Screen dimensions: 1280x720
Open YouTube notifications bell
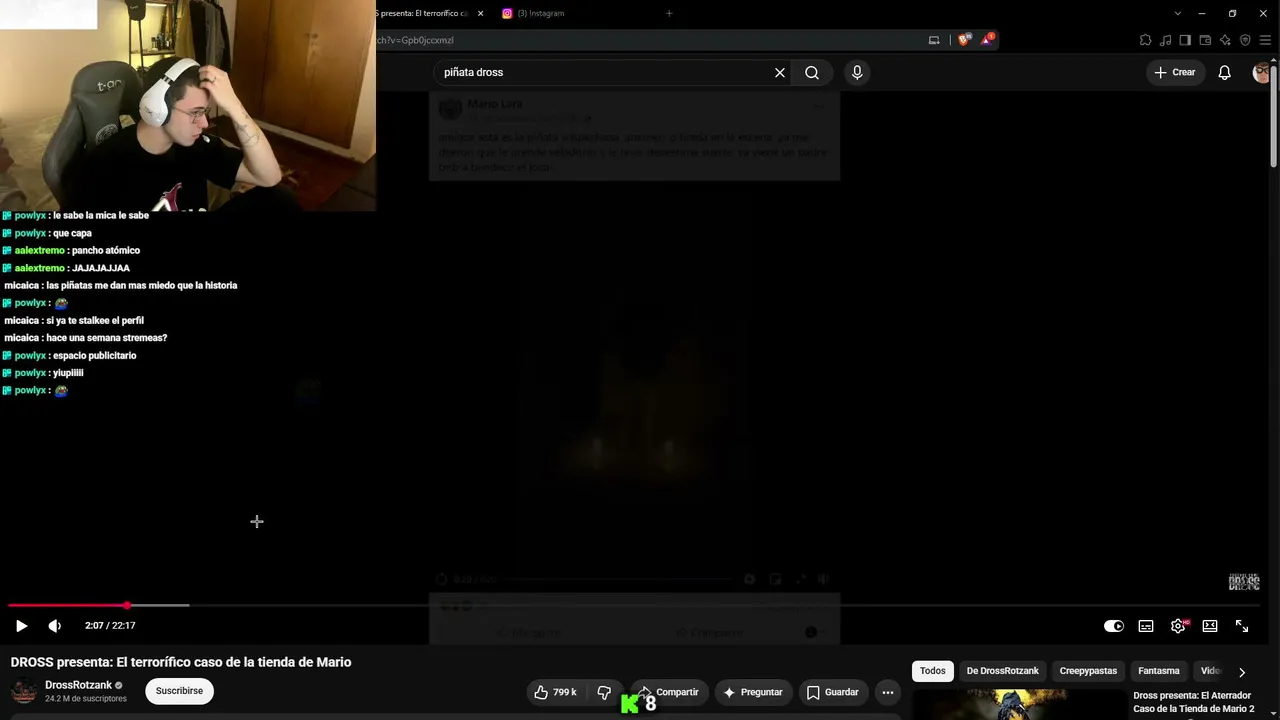(x=1224, y=72)
